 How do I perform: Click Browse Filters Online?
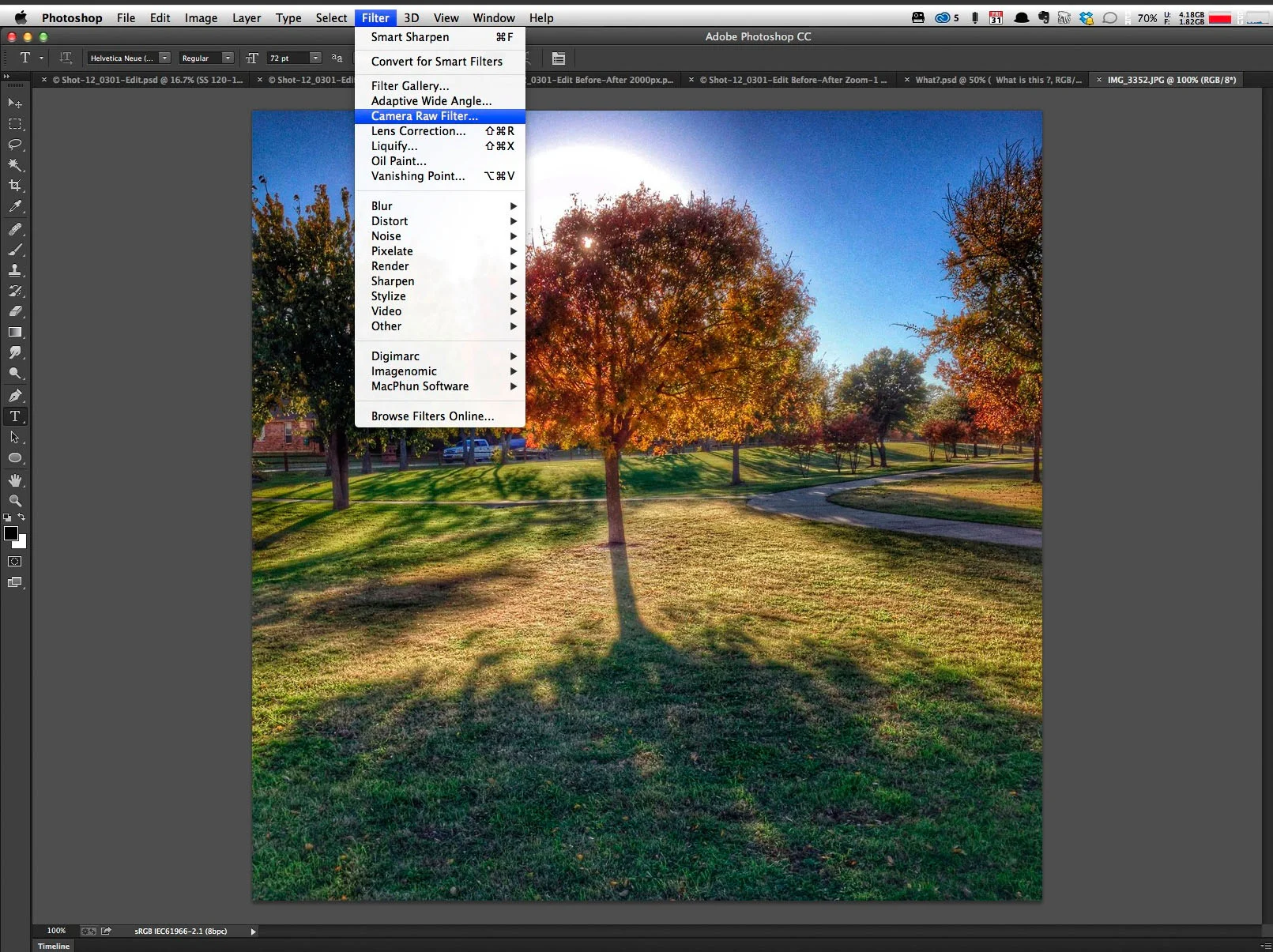point(431,416)
